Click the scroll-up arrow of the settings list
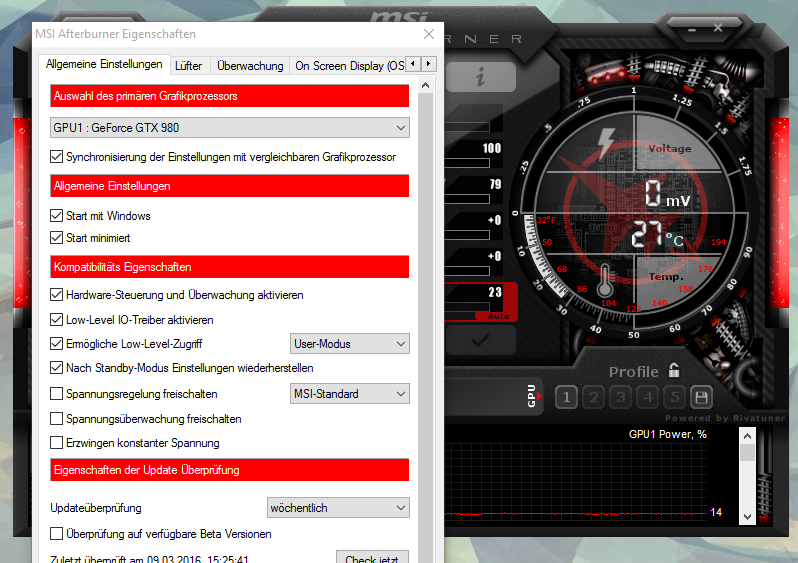798x563 pixels. pyautogui.click(x=425, y=86)
